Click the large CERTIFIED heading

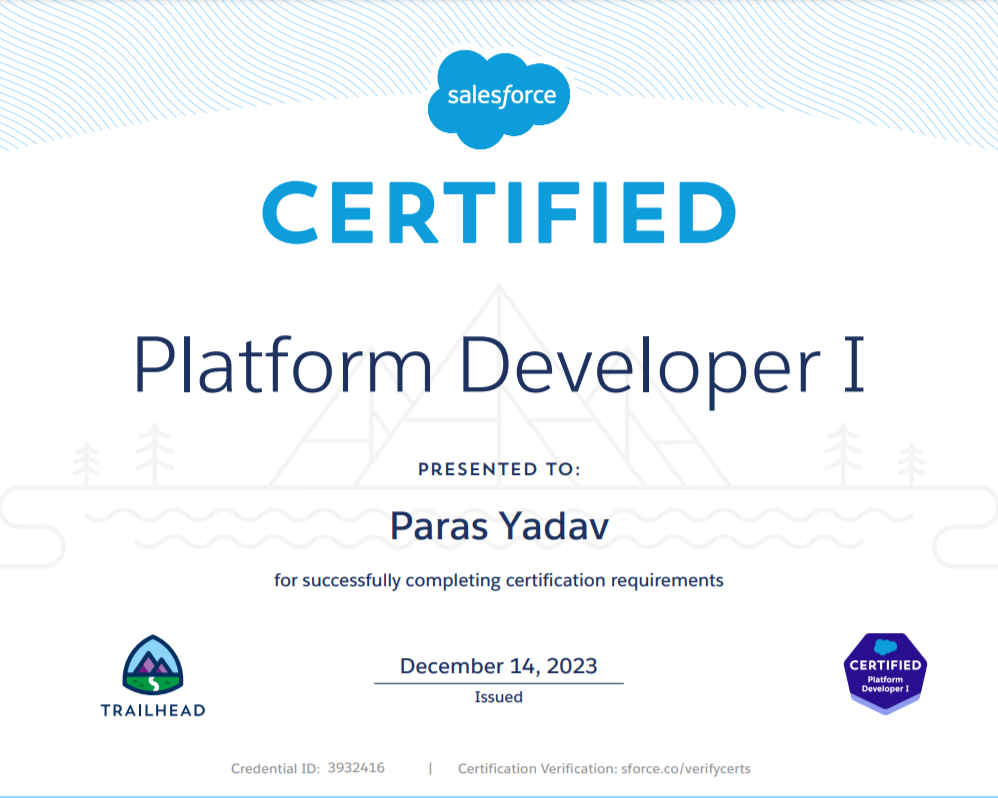(x=499, y=210)
